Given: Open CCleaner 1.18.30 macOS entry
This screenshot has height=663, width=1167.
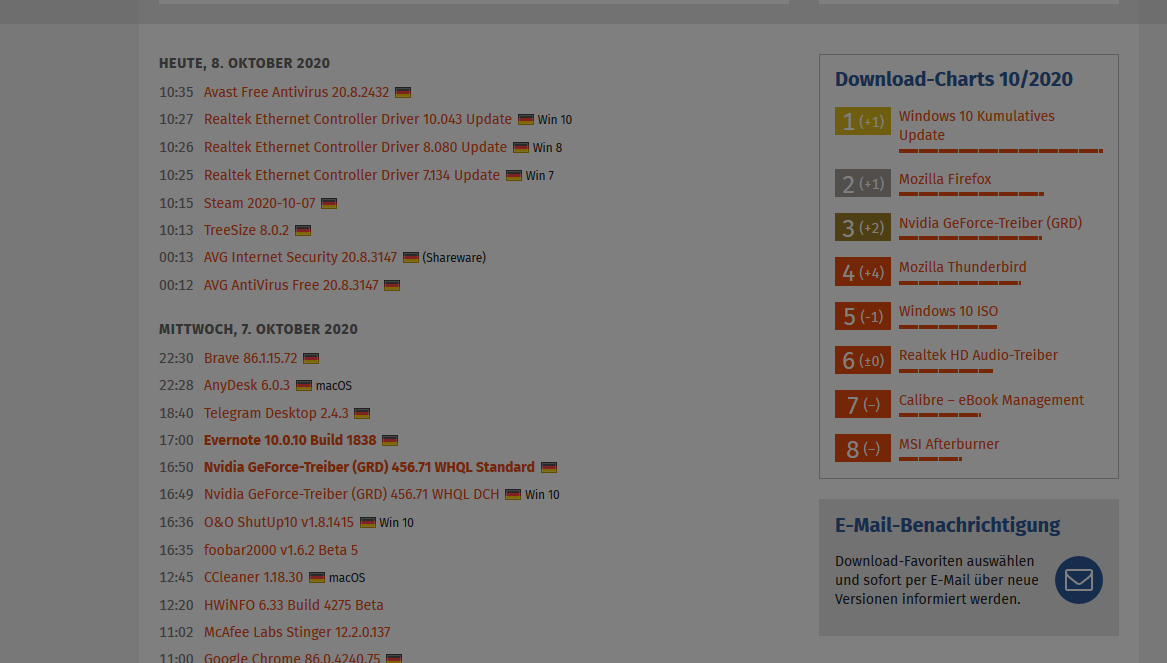Looking at the screenshot, I should [253, 577].
